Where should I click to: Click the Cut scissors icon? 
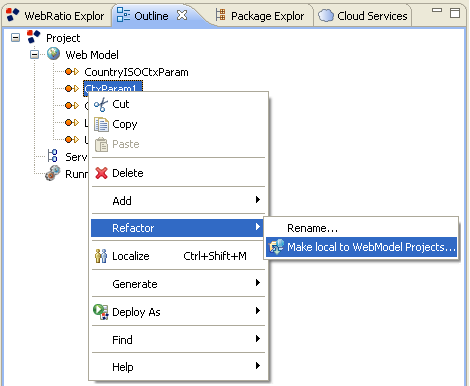101,105
